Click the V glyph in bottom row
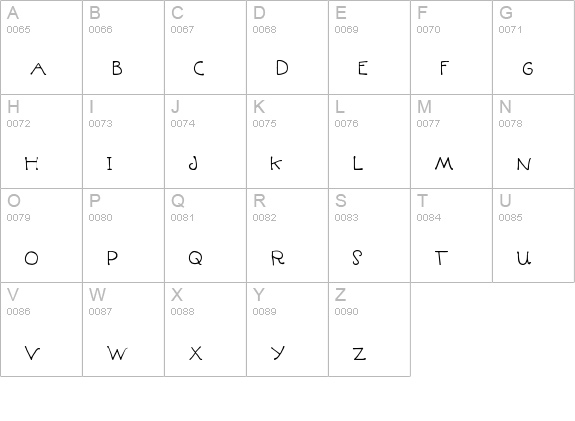Screen dimensions: 575x421 32,353
